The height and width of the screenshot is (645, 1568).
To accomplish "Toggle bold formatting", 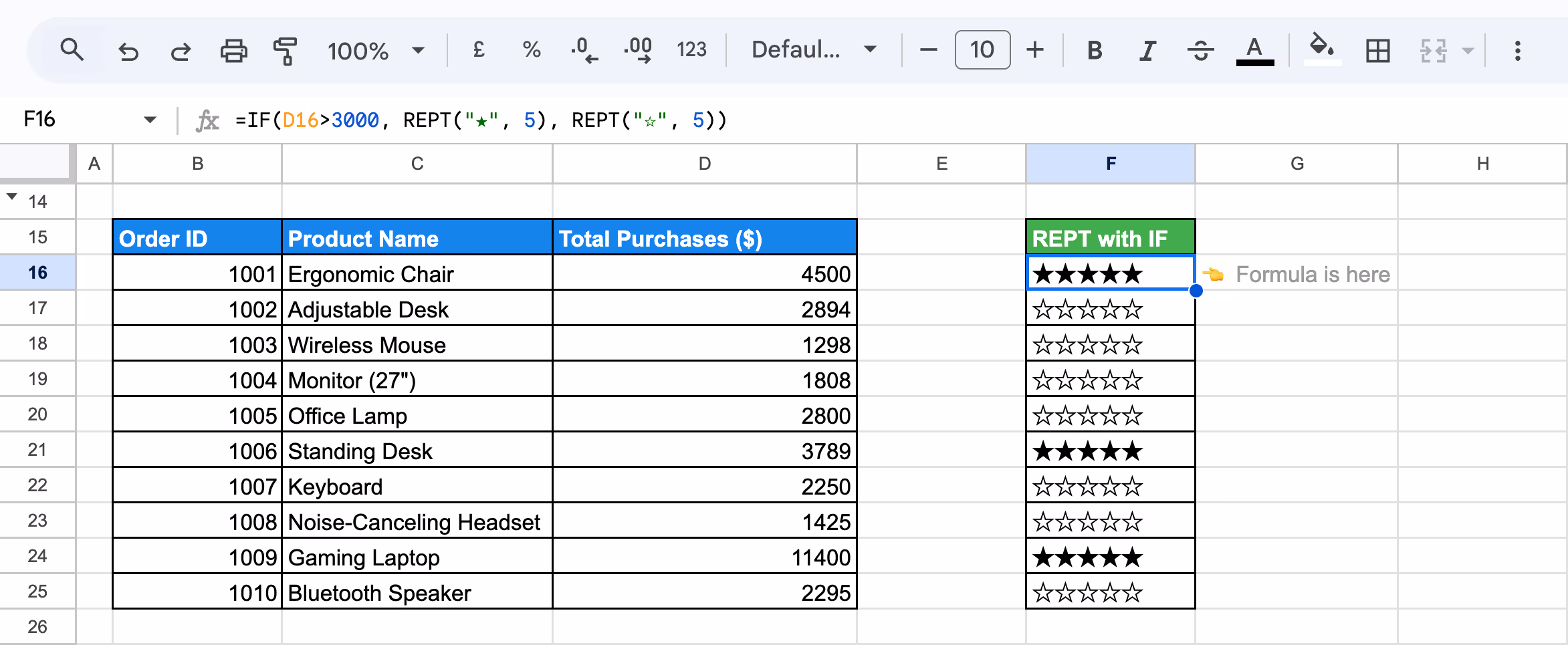I will point(1095,50).
